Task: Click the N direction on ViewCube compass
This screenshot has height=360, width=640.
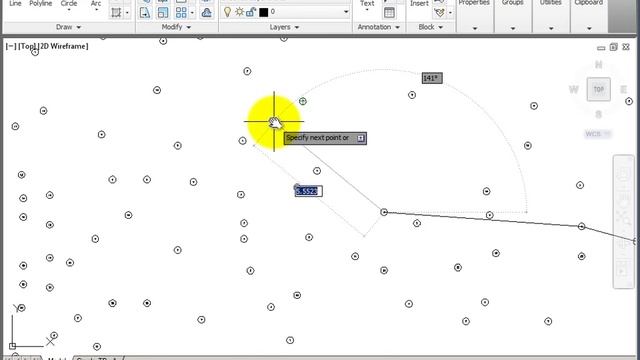Action: (598, 64)
